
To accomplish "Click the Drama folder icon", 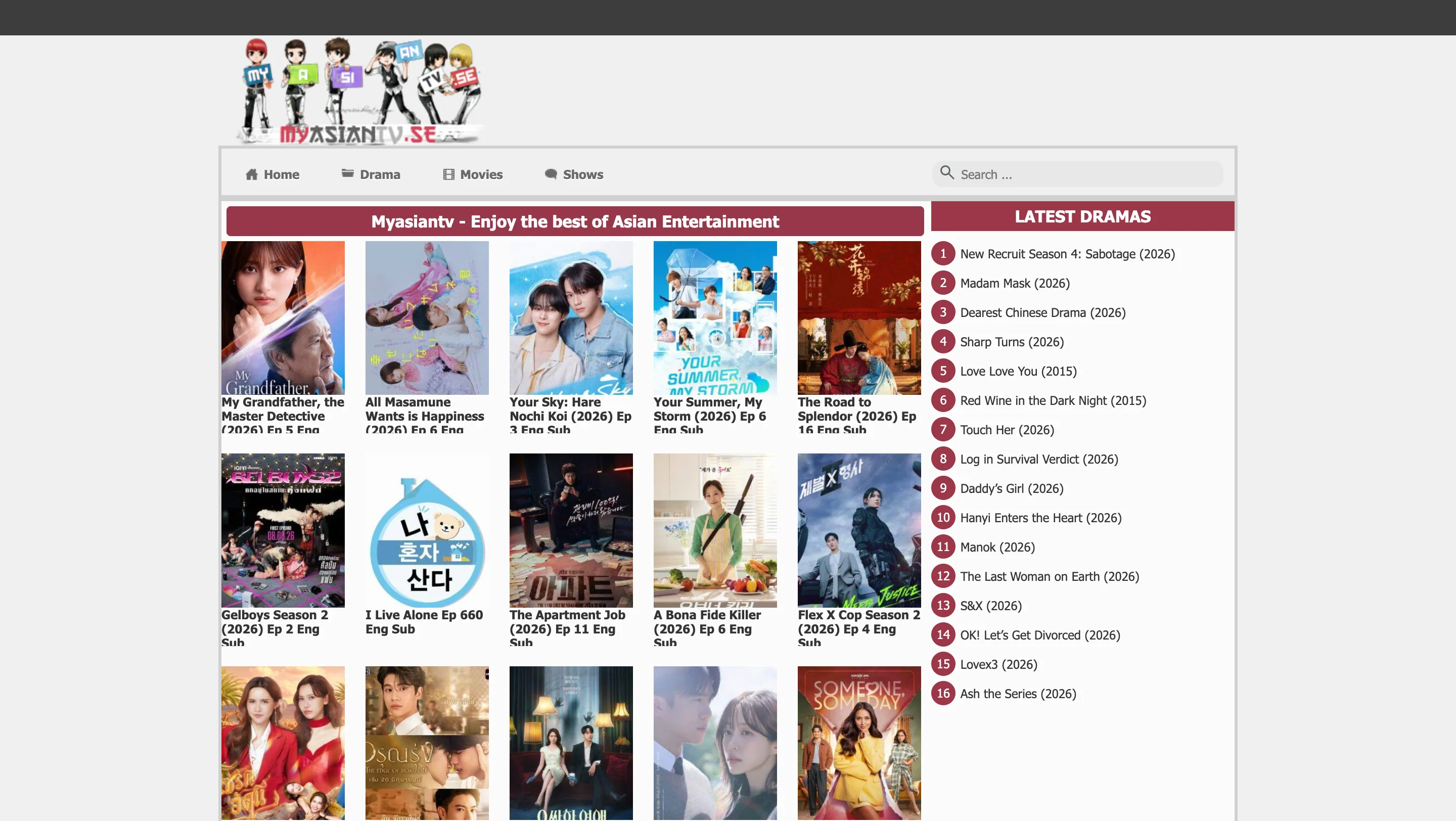I will [x=348, y=173].
